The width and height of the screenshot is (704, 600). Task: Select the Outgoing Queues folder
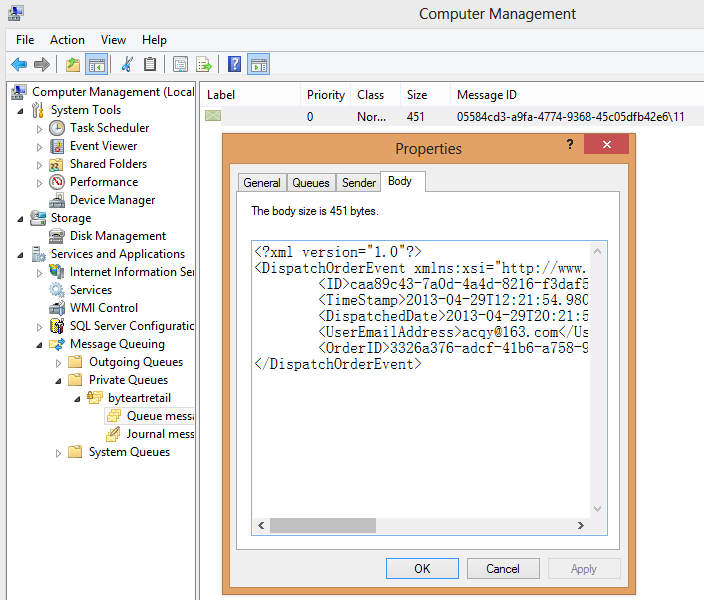(x=136, y=362)
